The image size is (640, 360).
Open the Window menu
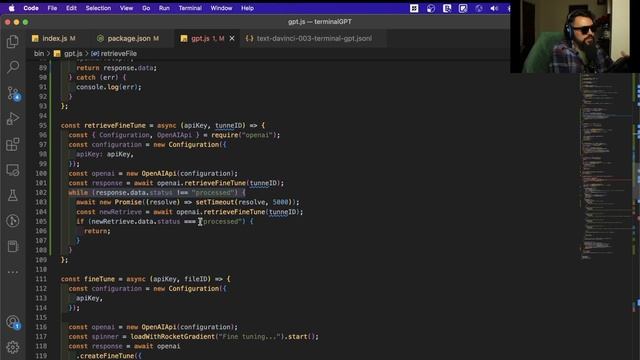[x=221, y=8]
